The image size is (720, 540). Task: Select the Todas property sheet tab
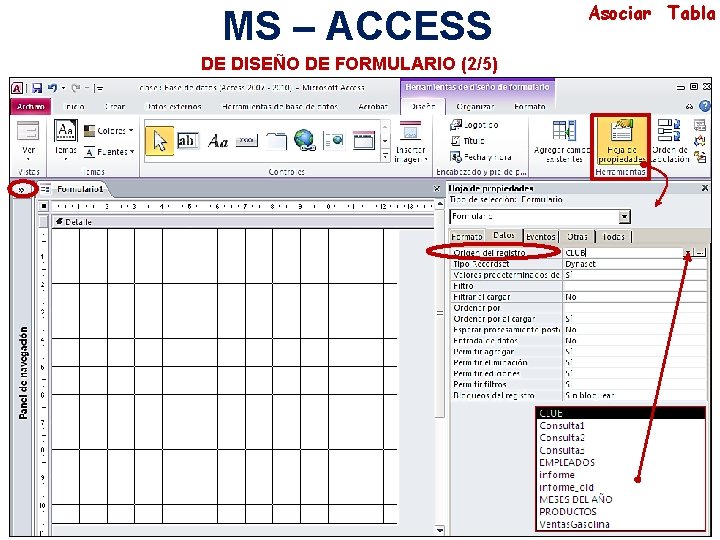tap(613, 236)
